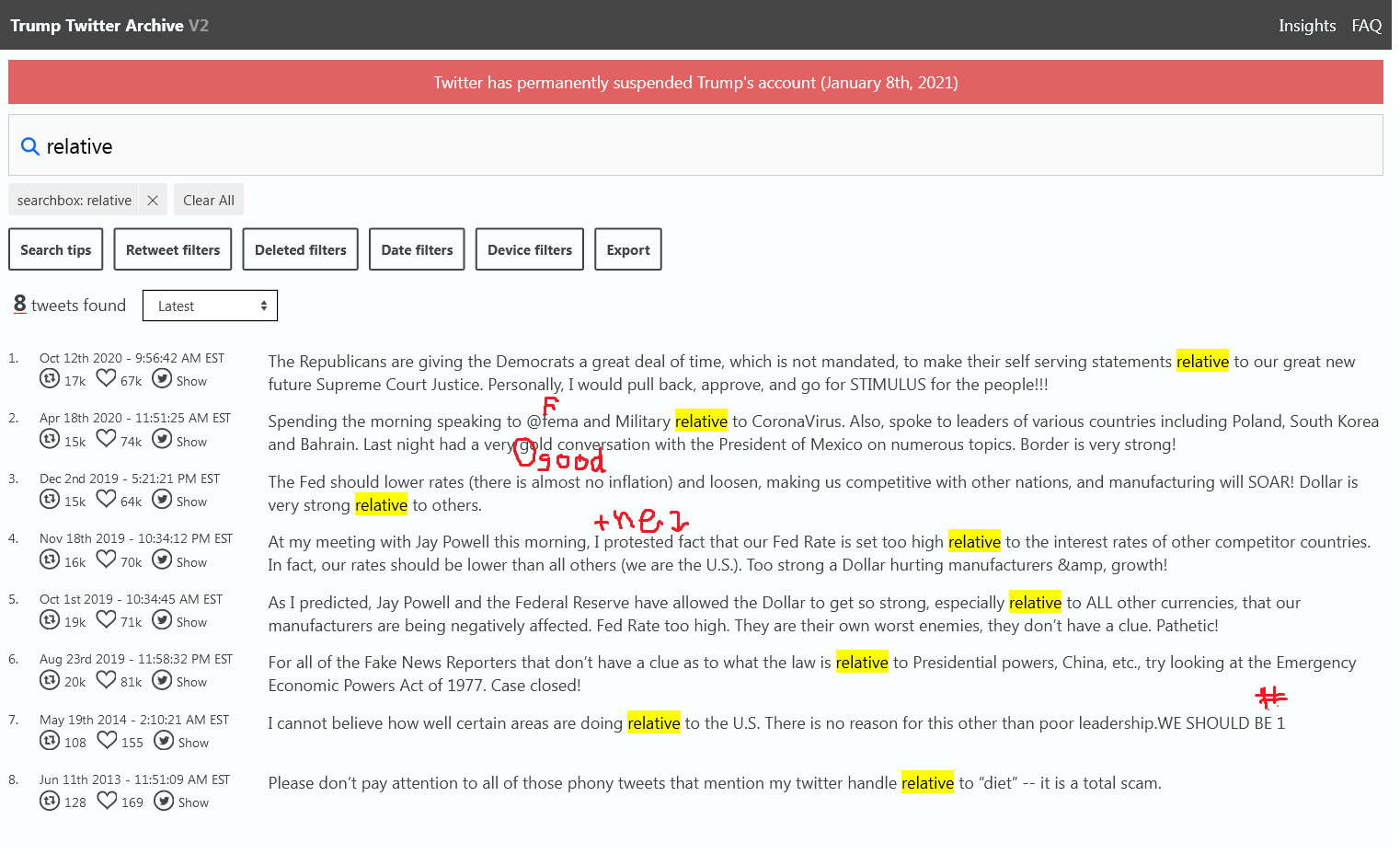Show link on Dec 2nd 2019 tweet

point(191,502)
